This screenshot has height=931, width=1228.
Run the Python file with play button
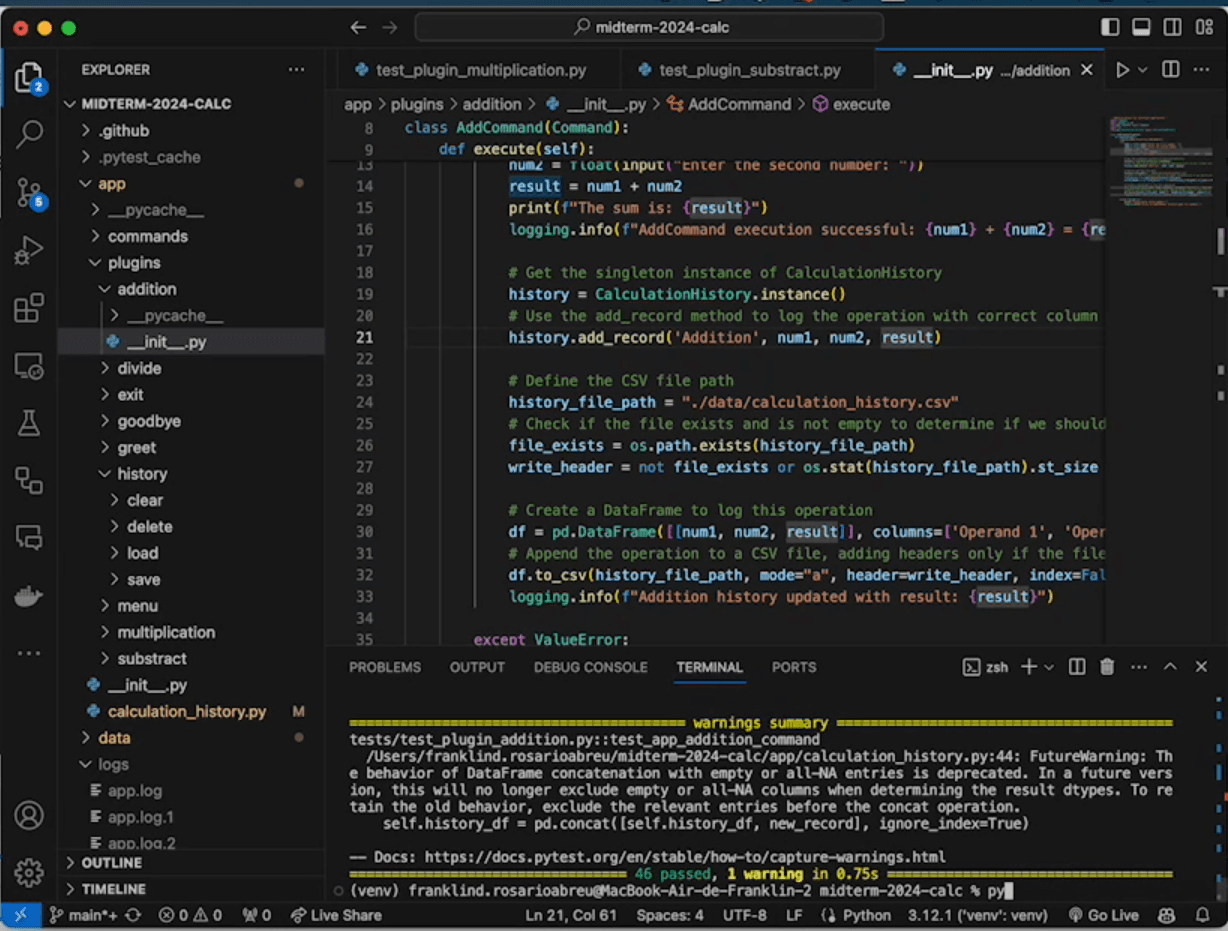pos(1122,70)
